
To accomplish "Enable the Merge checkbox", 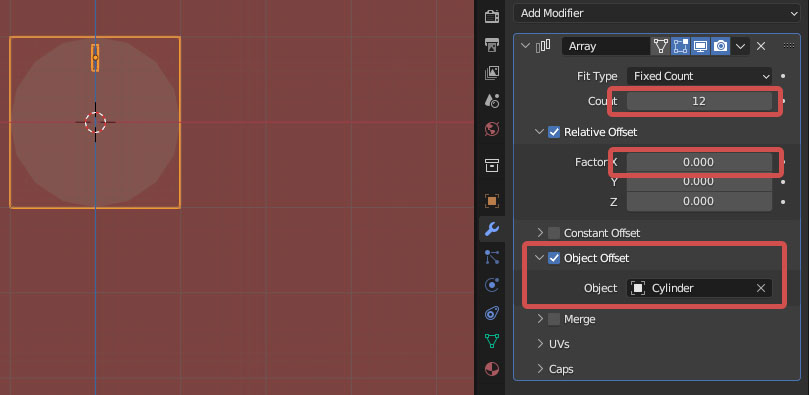I will (x=554, y=319).
